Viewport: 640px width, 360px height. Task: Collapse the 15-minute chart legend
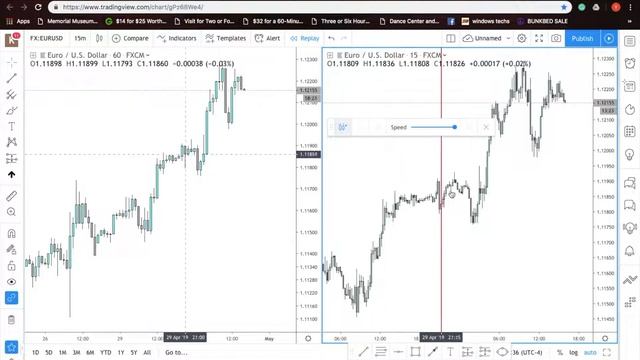[x=330, y=55]
